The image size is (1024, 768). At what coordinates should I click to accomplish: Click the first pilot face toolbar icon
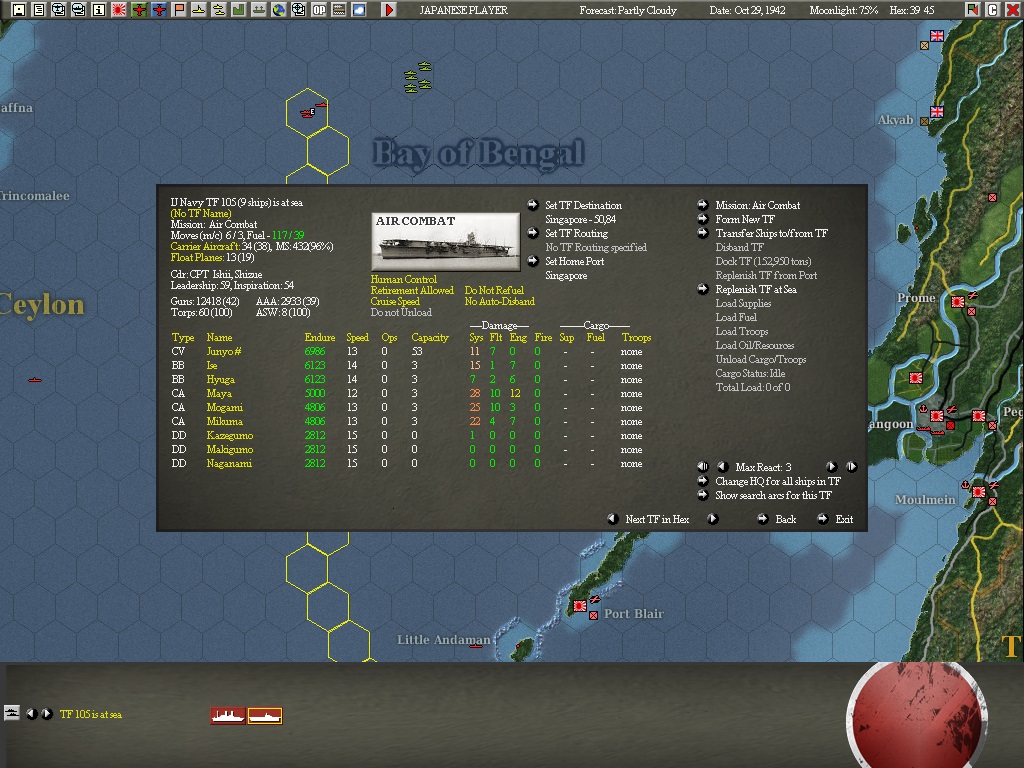tap(59, 10)
